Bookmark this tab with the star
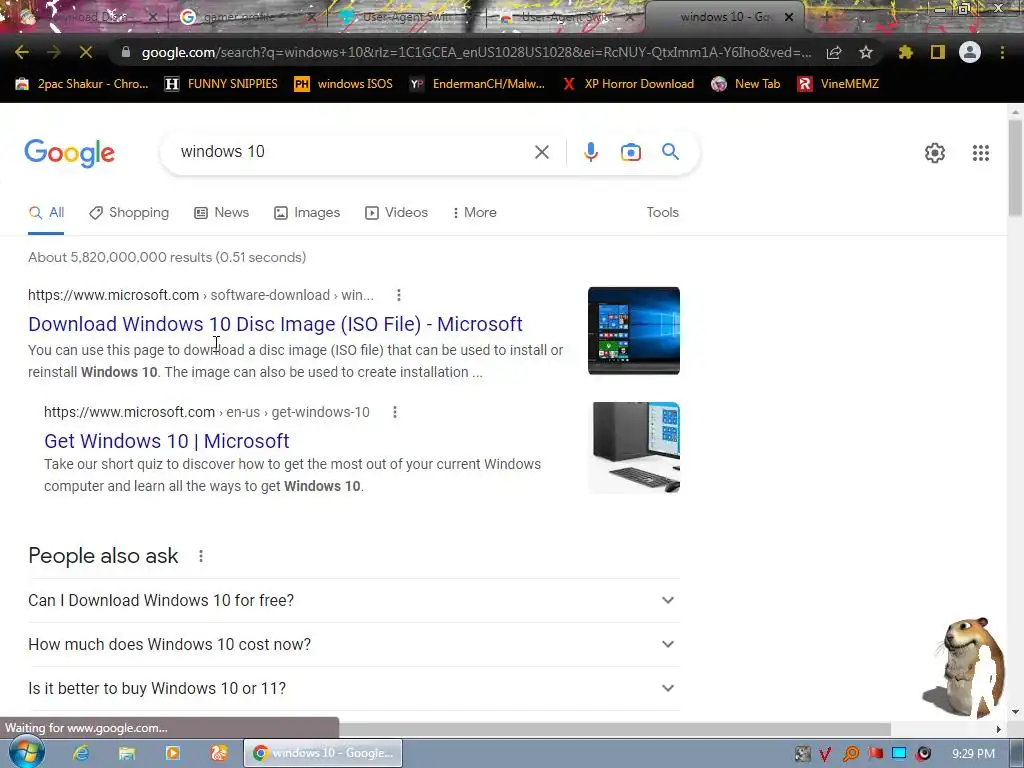Viewport: 1024px width, 768px height. click(866, 52)
